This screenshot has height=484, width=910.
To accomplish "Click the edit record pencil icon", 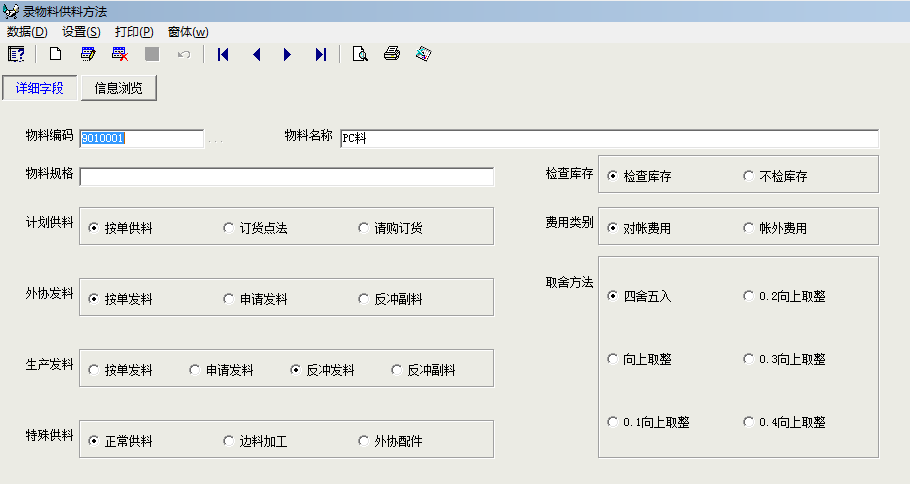I will (x=88, y=54).
